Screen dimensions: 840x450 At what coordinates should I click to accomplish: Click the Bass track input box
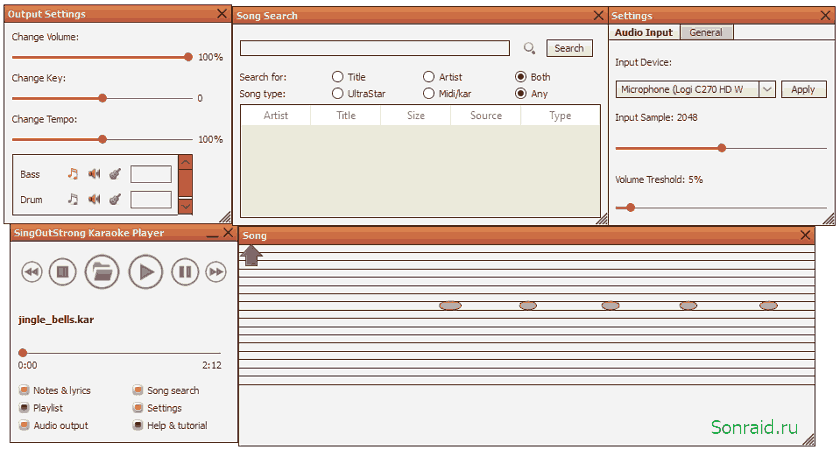151,174
